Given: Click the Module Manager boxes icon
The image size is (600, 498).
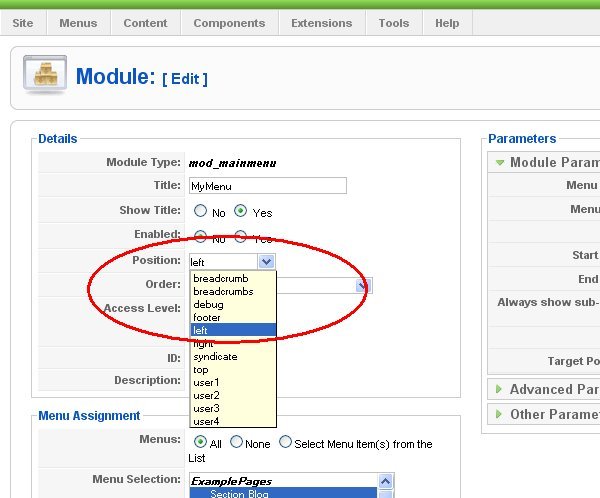Looking at the screenshot, I should (45, 74).
